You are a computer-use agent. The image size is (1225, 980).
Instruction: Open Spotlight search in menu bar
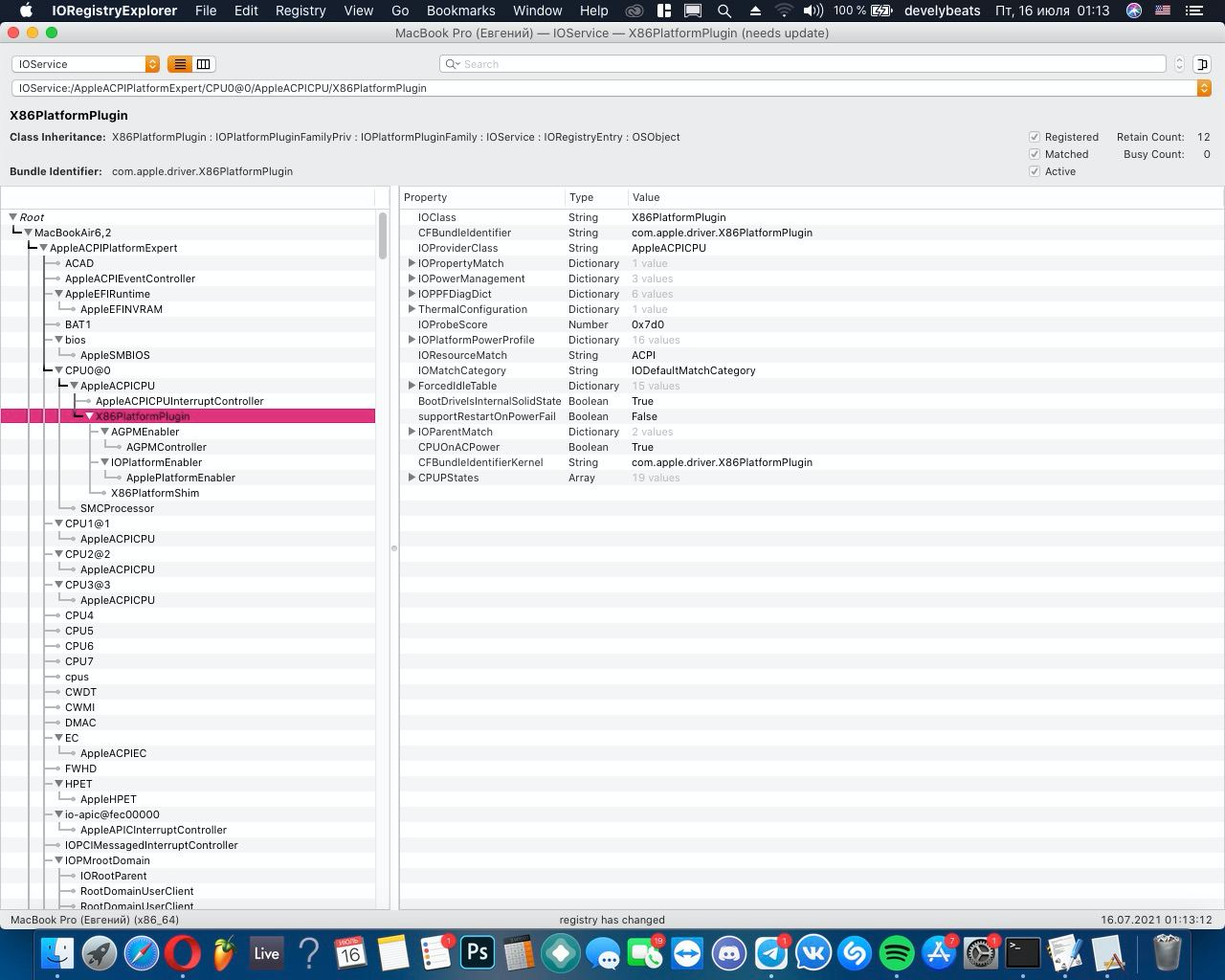click(724, 11)
